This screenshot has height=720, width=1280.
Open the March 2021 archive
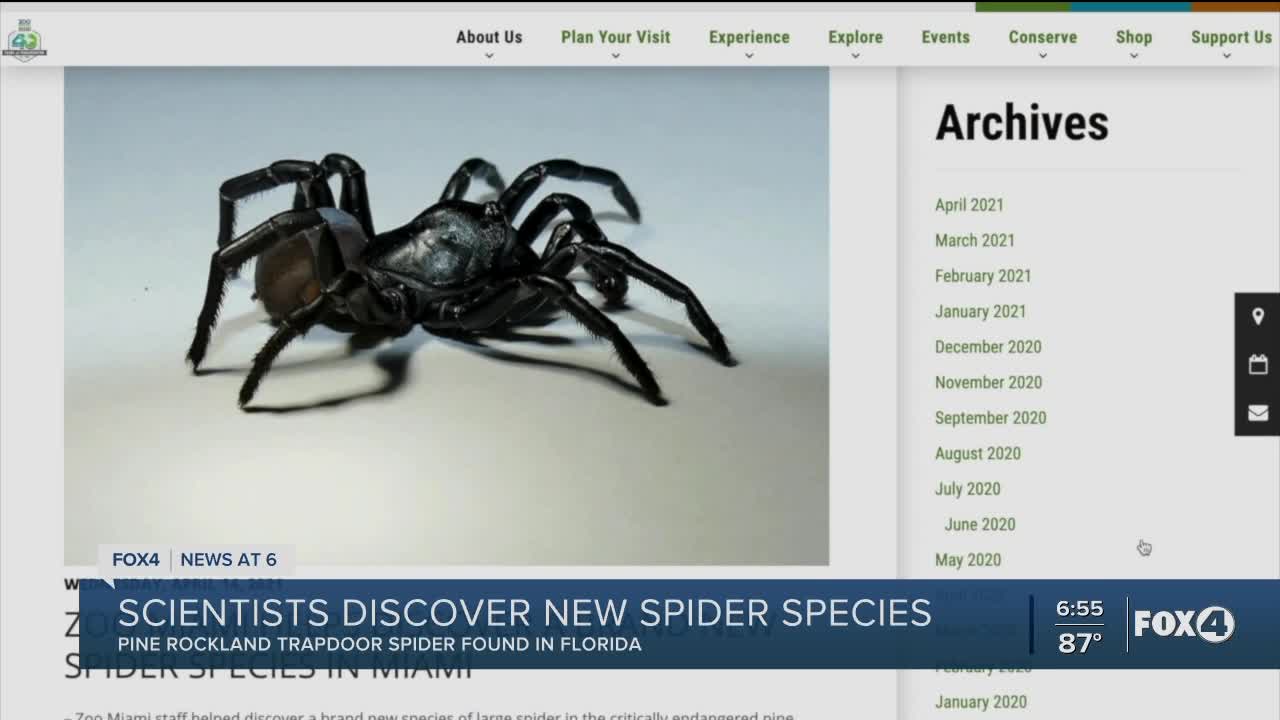(974, 240)
